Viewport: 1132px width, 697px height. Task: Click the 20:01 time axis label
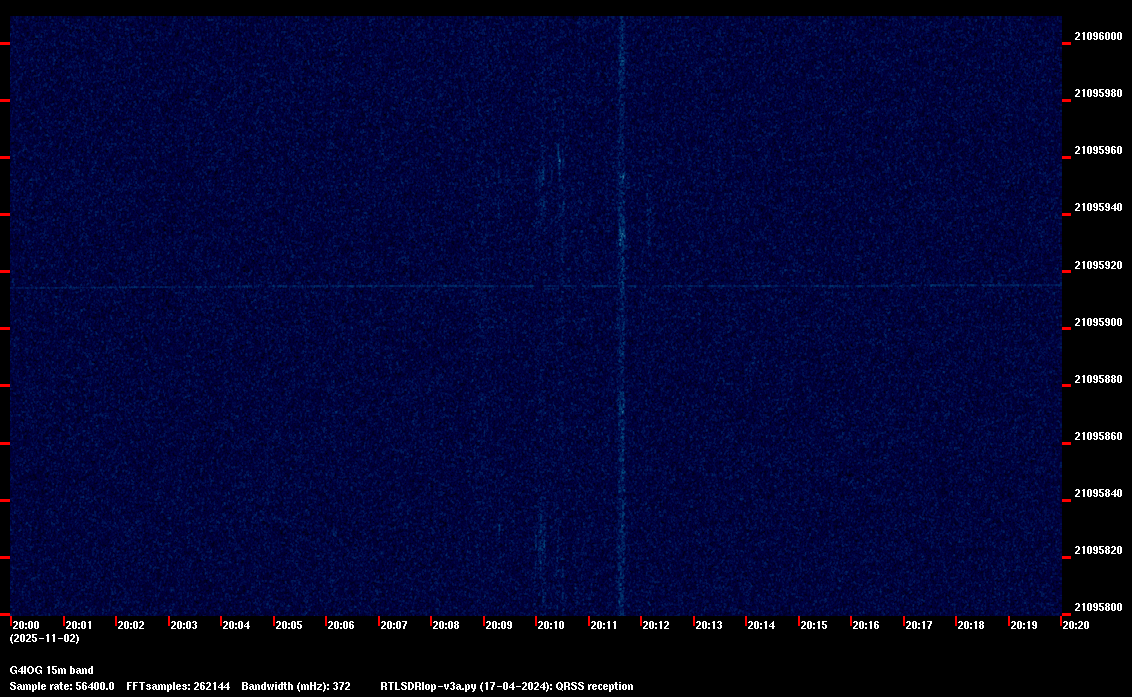coord(79,625)
